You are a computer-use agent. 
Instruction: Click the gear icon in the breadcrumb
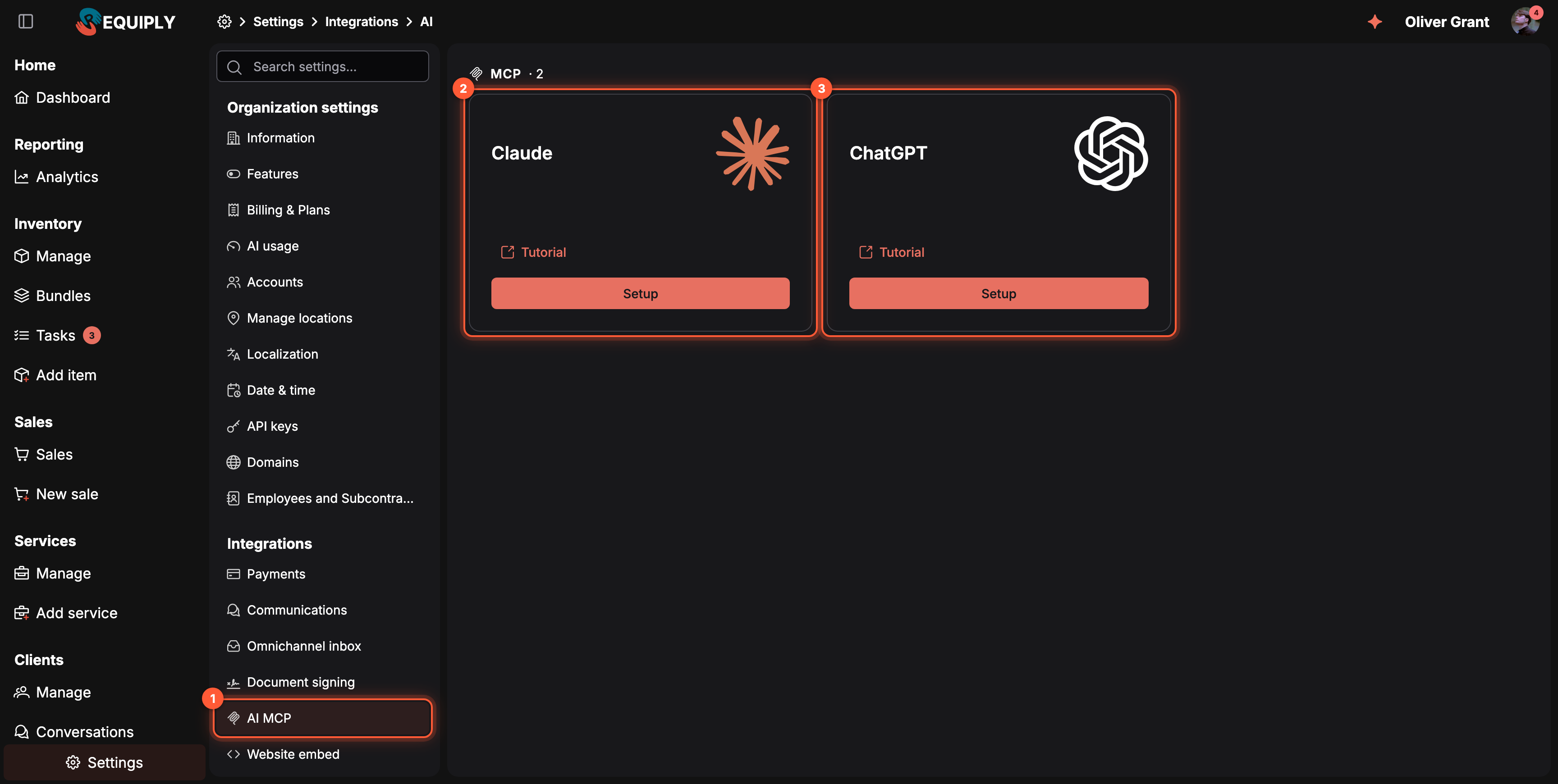pyautogui.click(x=225, y=22)
